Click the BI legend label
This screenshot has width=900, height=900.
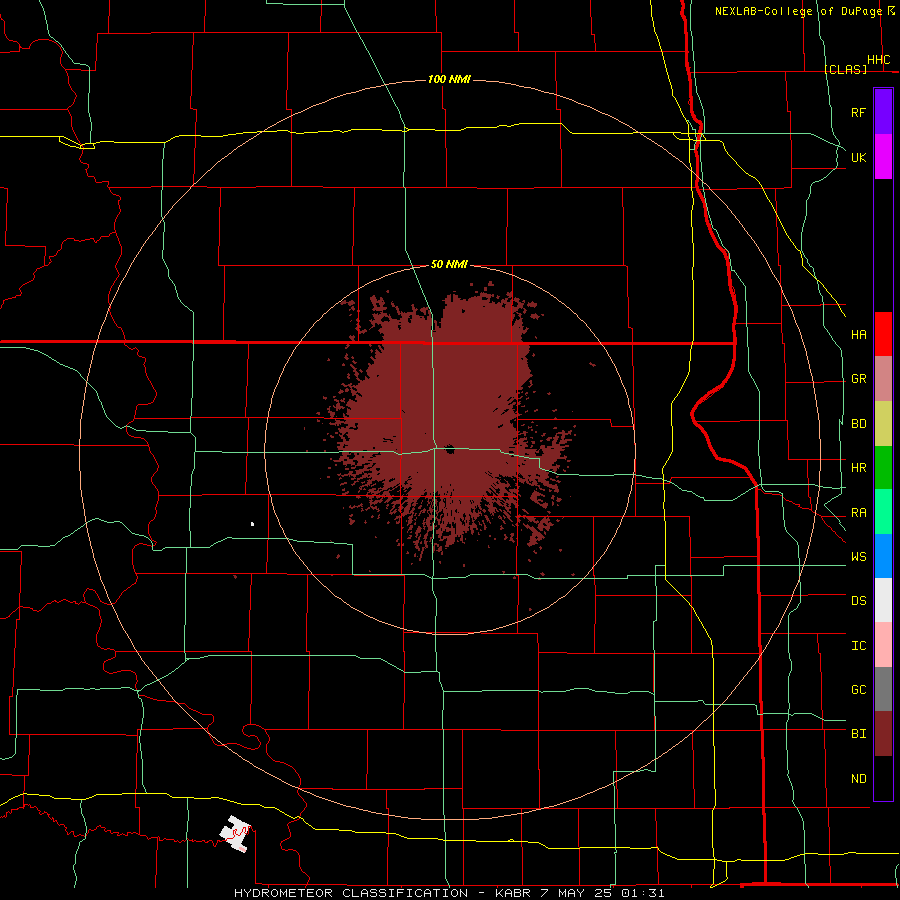click(858, 734)
